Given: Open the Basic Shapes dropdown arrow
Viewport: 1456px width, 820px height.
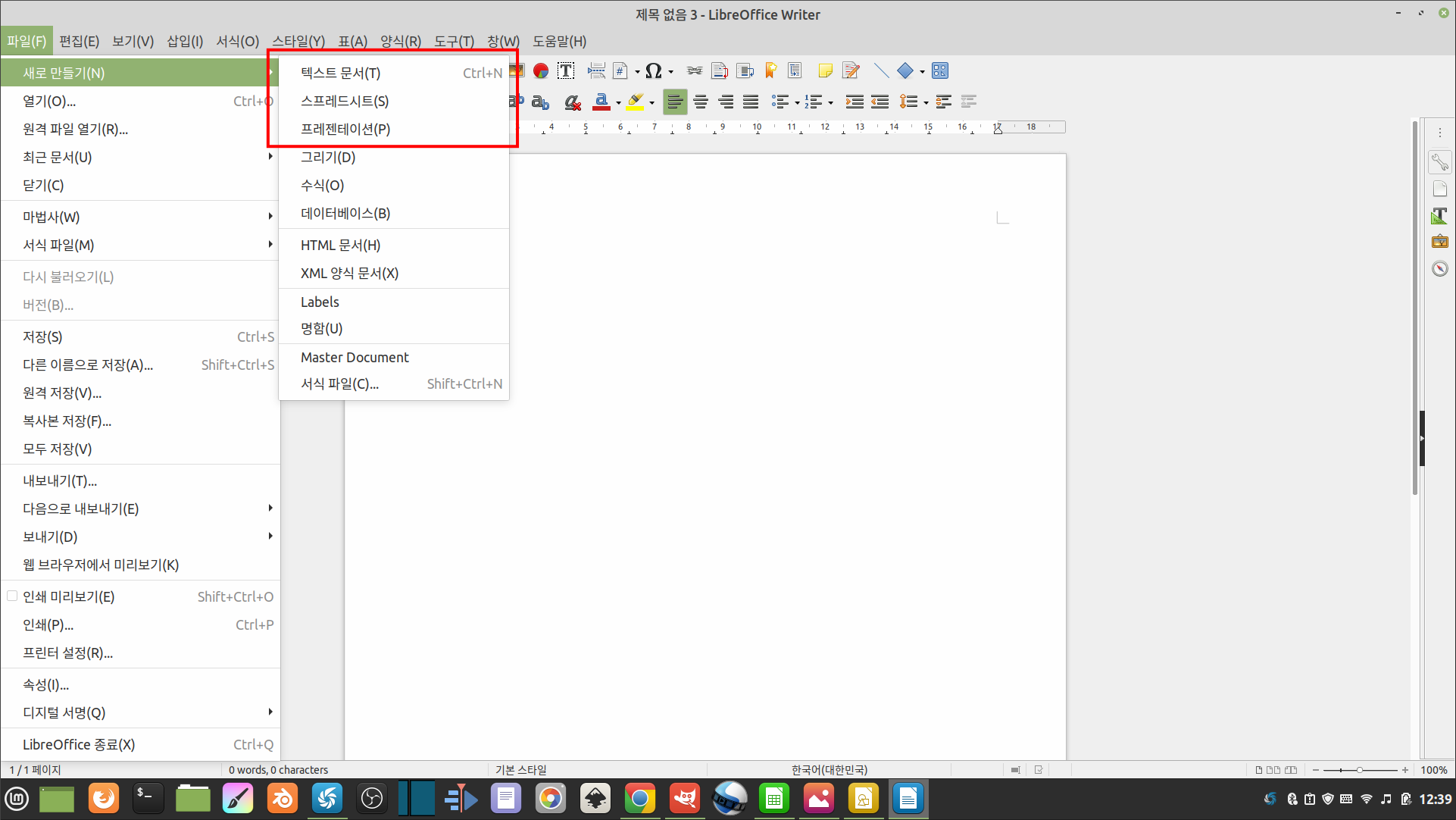Looking at the screenshot, I should pos(922,72).
